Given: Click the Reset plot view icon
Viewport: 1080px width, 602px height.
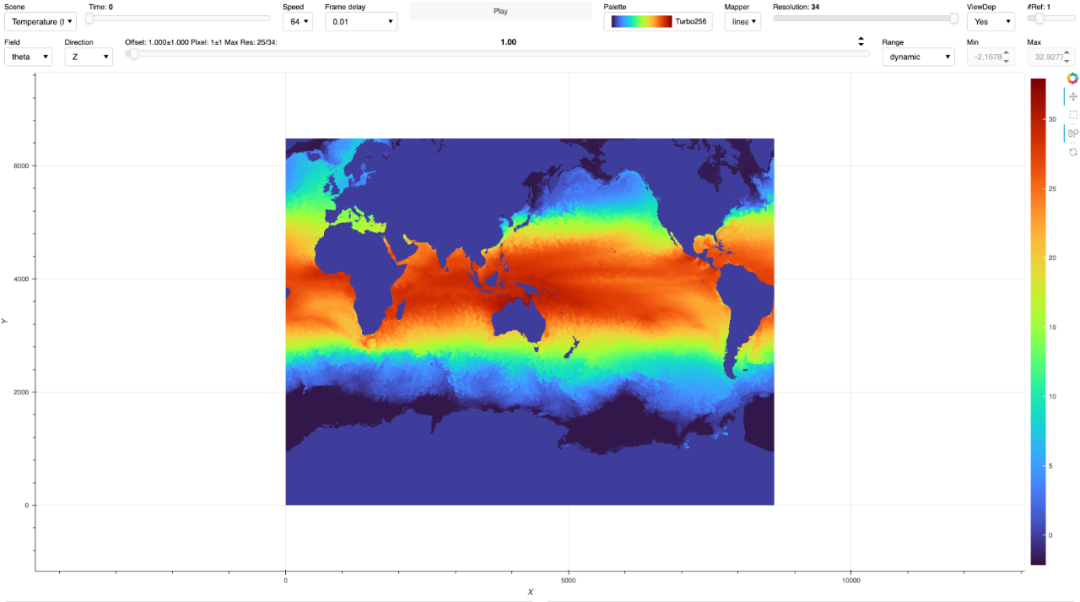Looking at the screenshot, I should click(1073, 152).
